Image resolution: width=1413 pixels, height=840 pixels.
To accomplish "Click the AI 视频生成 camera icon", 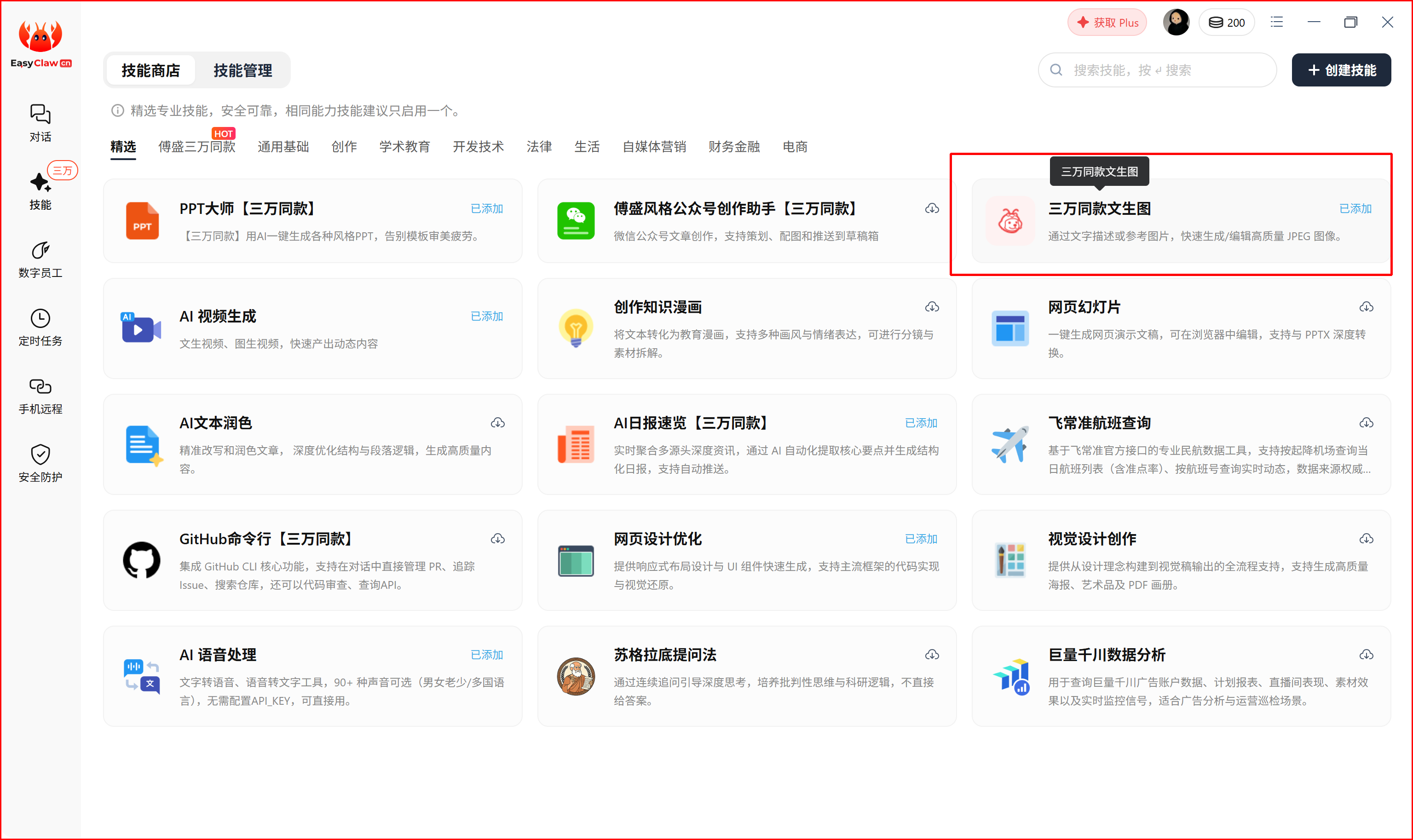I will [141, 328].
